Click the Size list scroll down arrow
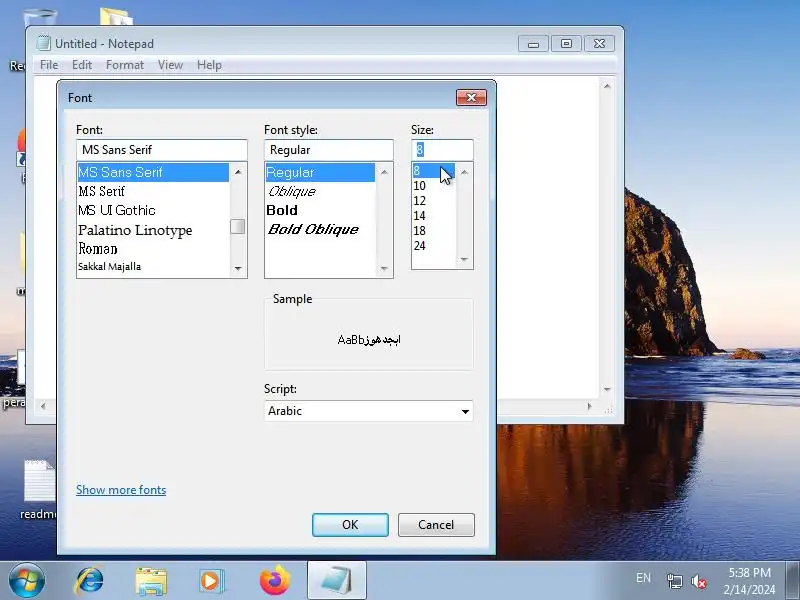This screenshot has width=800, height=600. [x=464, y=260]
